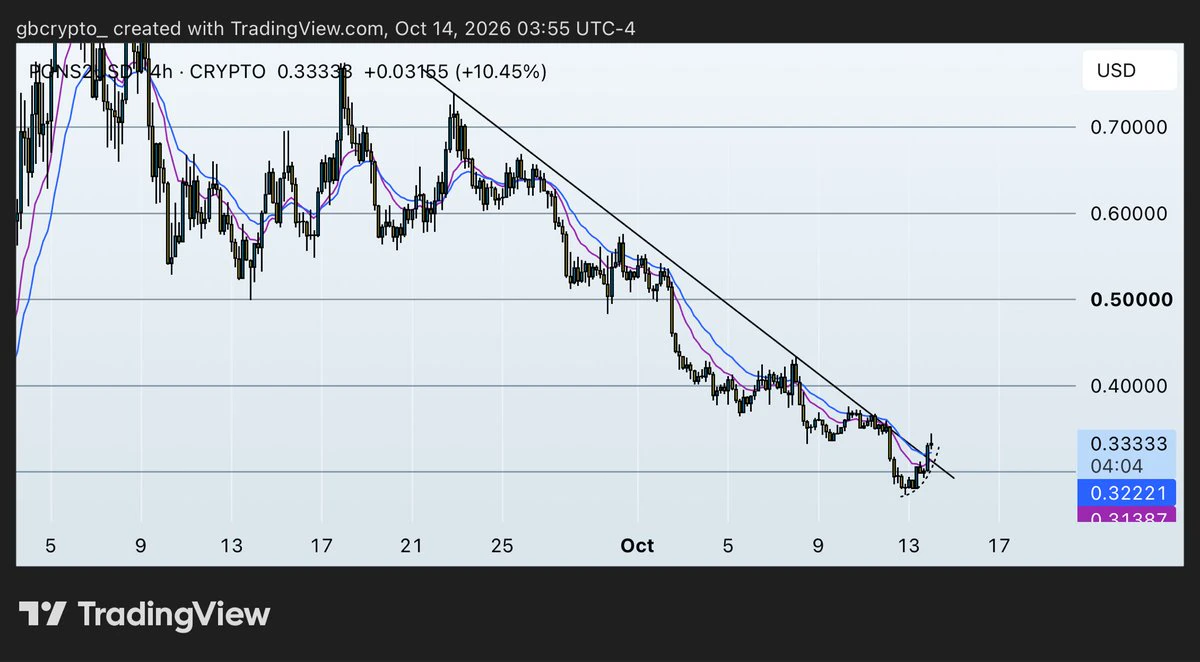Select the bold 0.50000 price level label

coord(1129,300)
